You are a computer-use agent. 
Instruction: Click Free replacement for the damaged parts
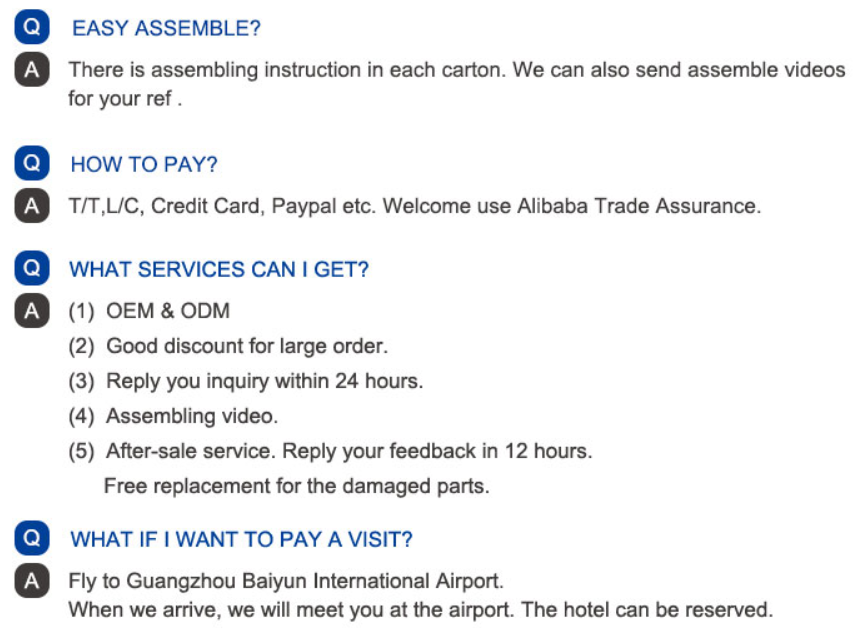pos(297,486)
